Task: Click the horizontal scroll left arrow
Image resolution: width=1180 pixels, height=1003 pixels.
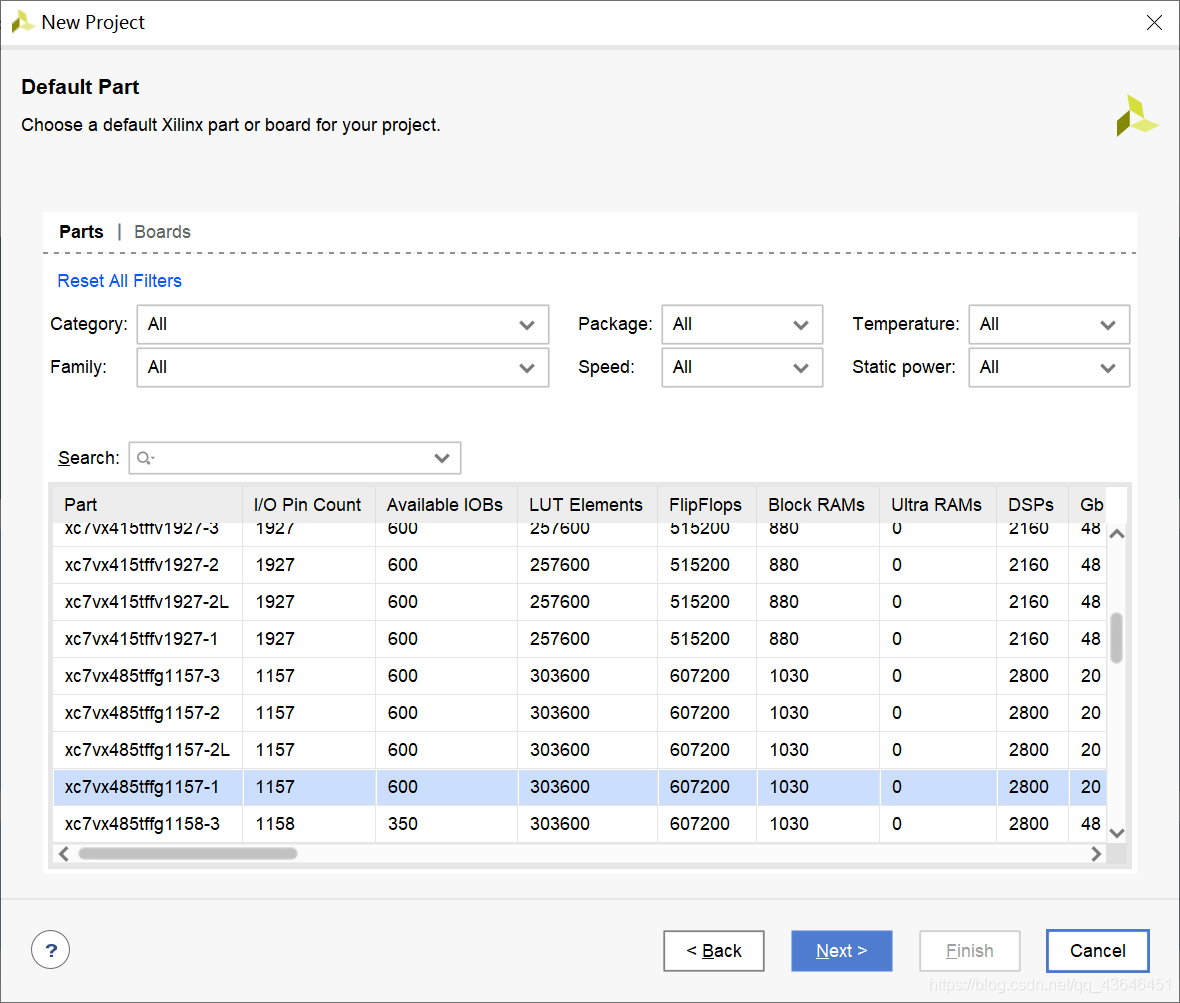Action: coord(64,853)
